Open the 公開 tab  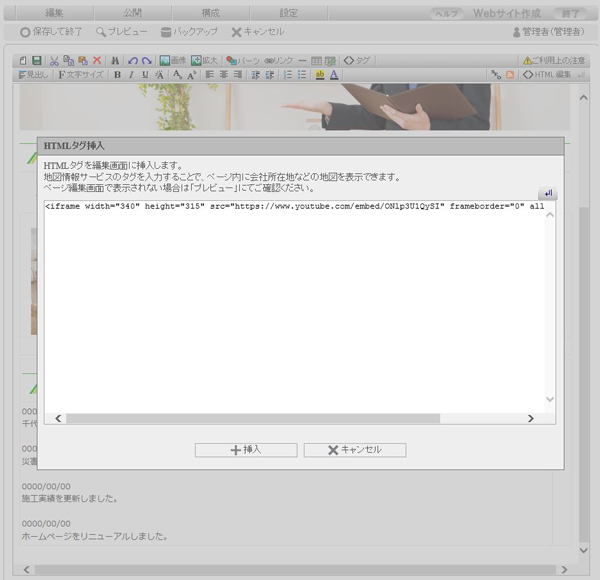click(132, 13)
